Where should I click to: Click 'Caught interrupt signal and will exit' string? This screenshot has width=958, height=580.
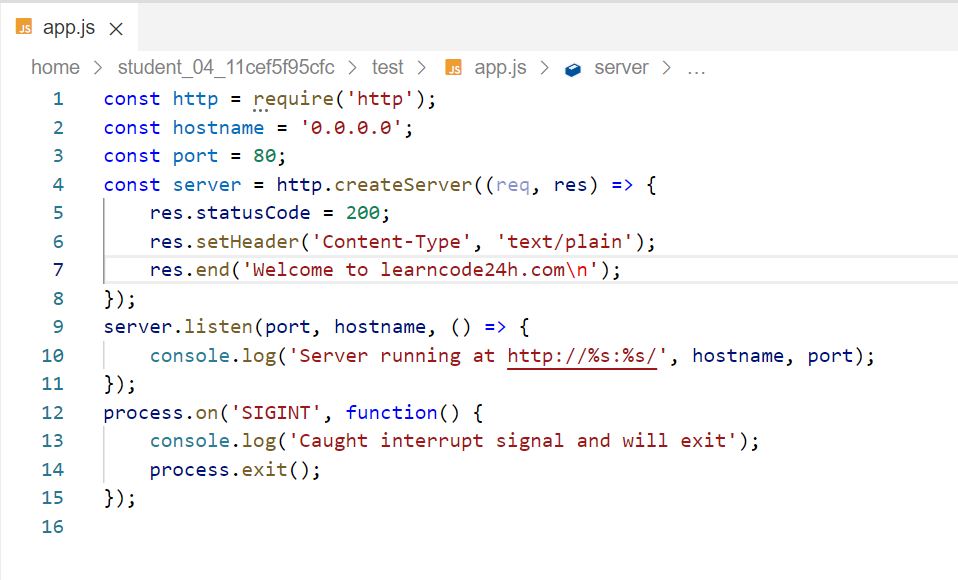coord(513,441)
